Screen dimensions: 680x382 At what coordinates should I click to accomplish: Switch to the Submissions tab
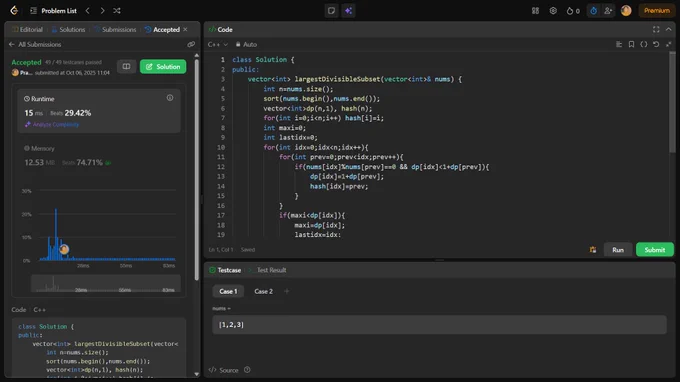coord(115,29)
